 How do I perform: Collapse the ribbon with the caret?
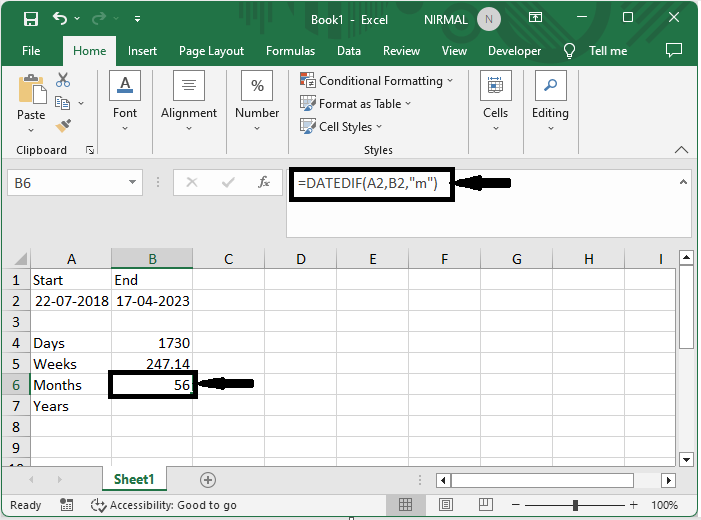pyautogui.click(x=681, y=150)
